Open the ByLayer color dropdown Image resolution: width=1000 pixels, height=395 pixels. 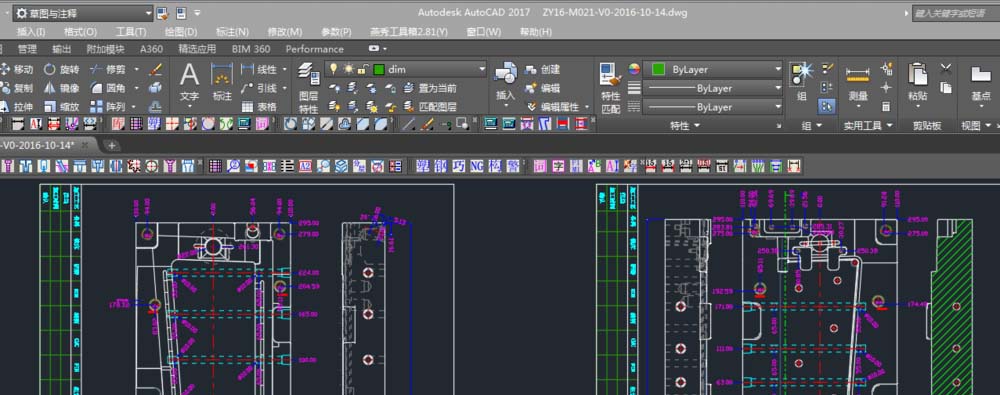pyautogui.click(x=713, y=69)
